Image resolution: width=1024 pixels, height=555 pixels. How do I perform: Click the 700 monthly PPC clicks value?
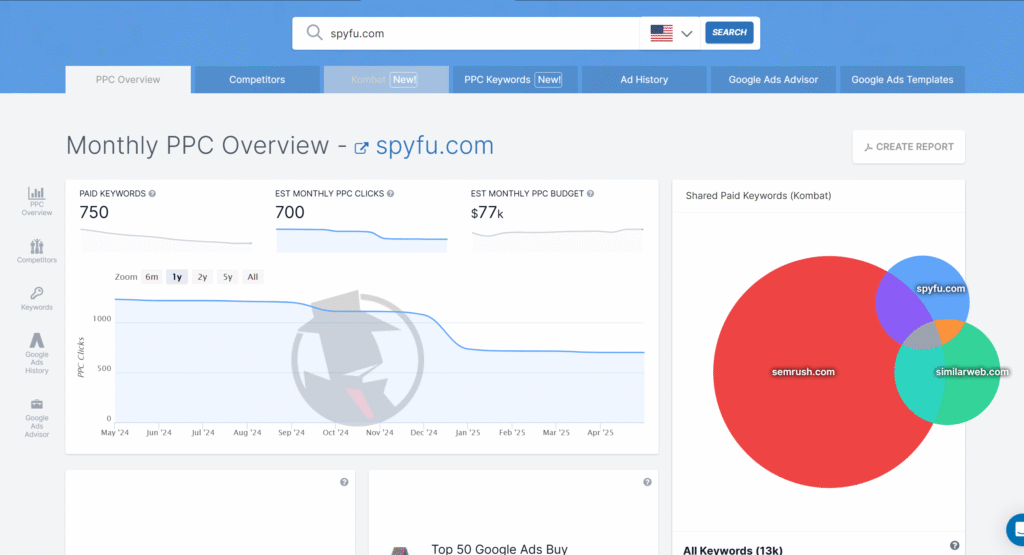[290, 212]
